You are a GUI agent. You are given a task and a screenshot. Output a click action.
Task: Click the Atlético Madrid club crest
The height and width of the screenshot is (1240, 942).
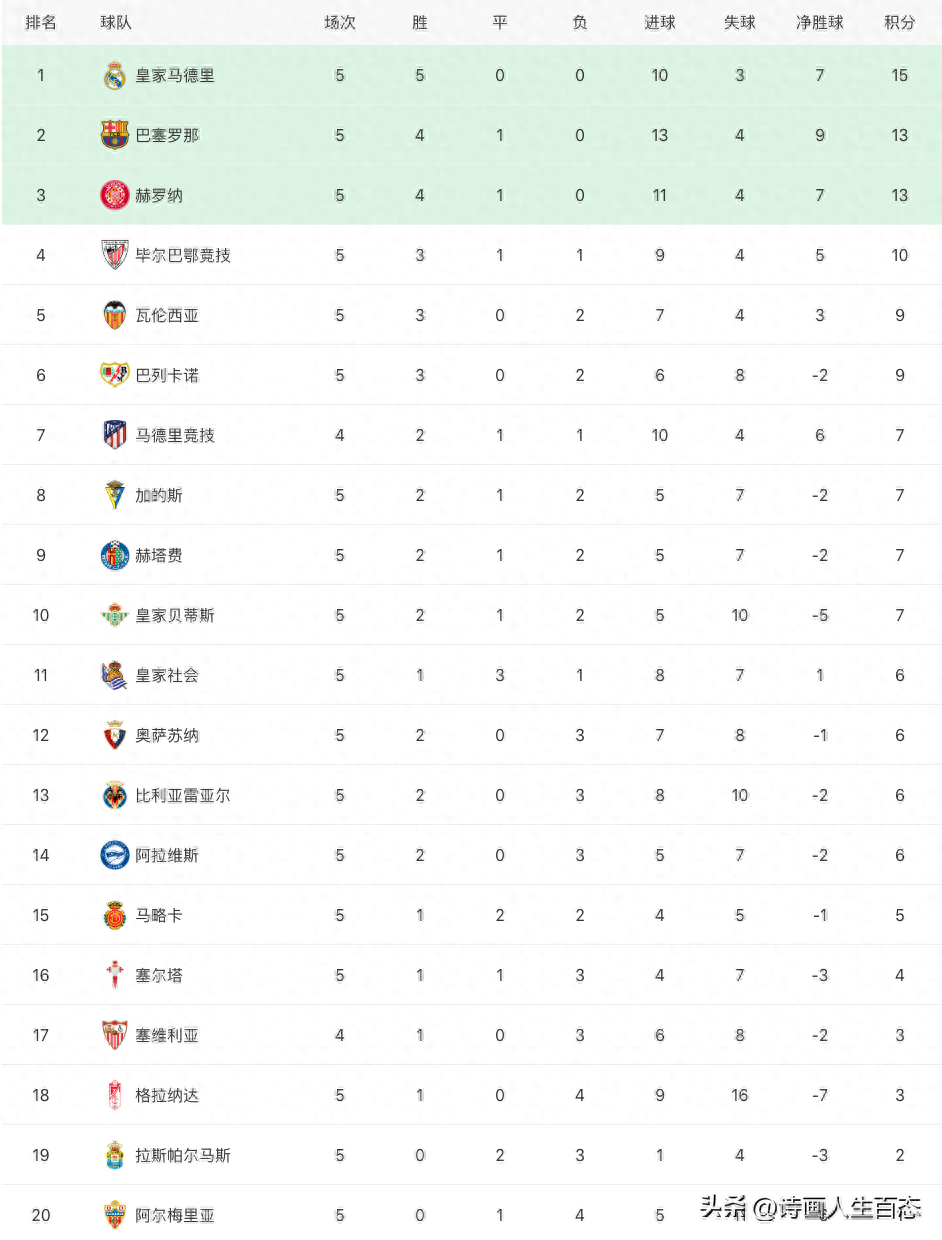tap(115, 435)
